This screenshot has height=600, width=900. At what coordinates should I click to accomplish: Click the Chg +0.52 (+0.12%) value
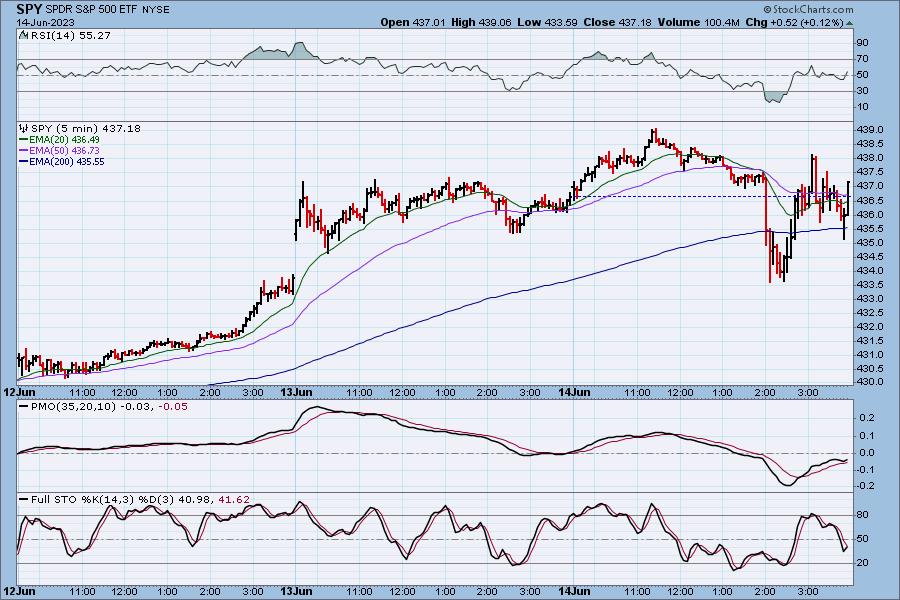coord(794,22)
